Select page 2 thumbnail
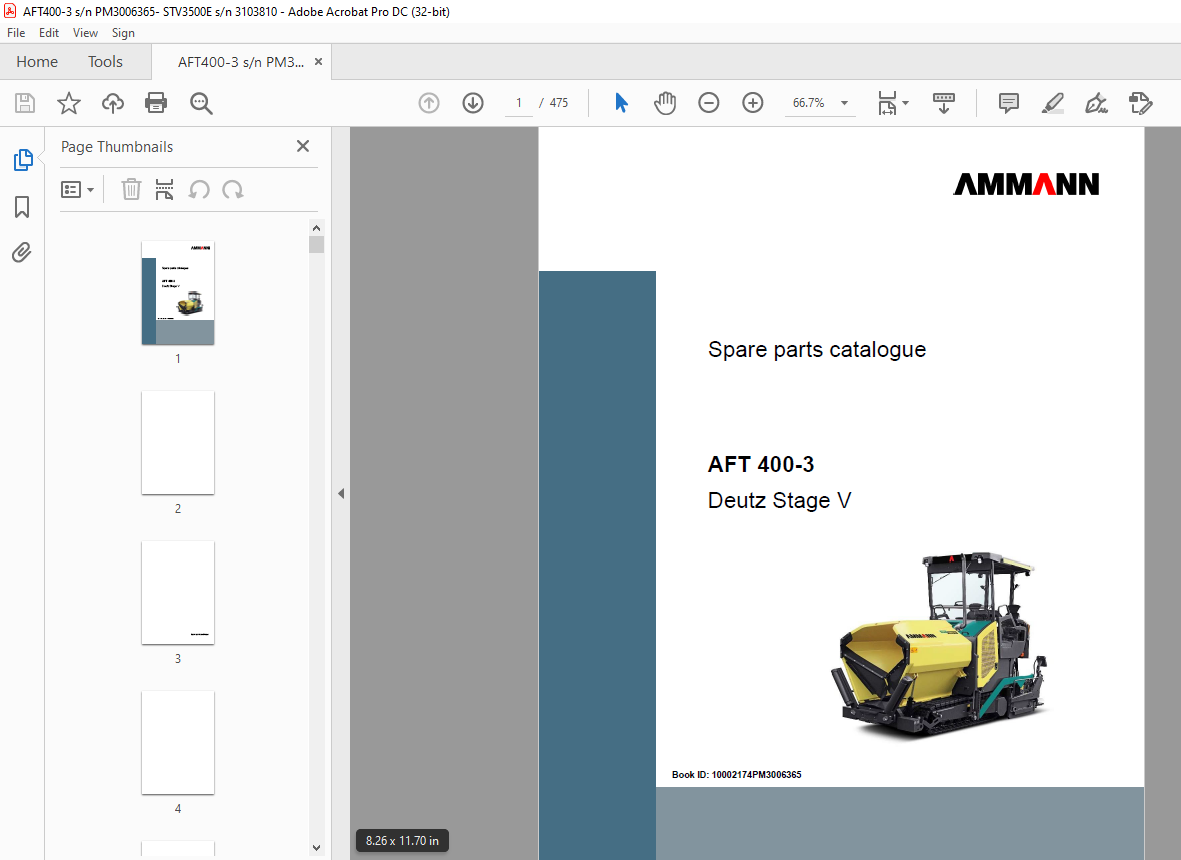 [178, 443]
